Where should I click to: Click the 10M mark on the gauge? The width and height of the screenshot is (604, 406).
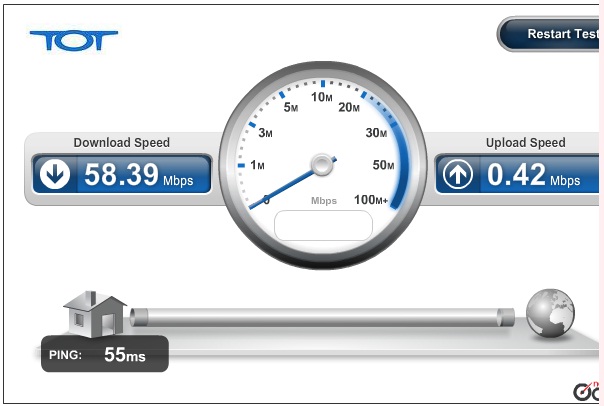322,97
